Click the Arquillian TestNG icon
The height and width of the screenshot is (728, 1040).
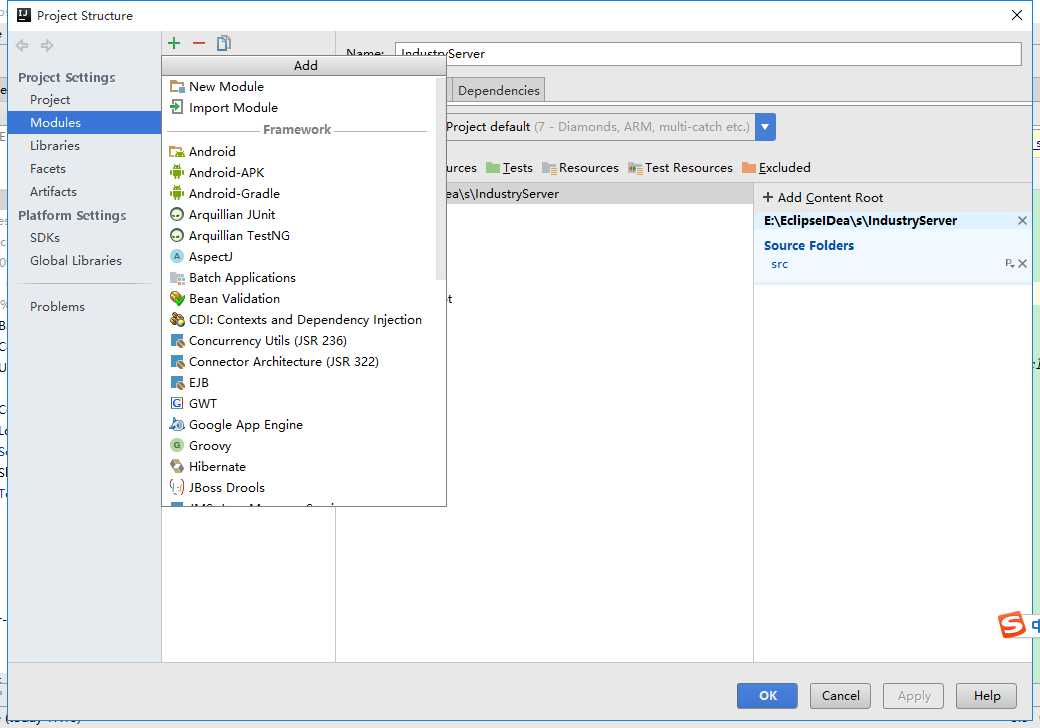tap(177, 235)
